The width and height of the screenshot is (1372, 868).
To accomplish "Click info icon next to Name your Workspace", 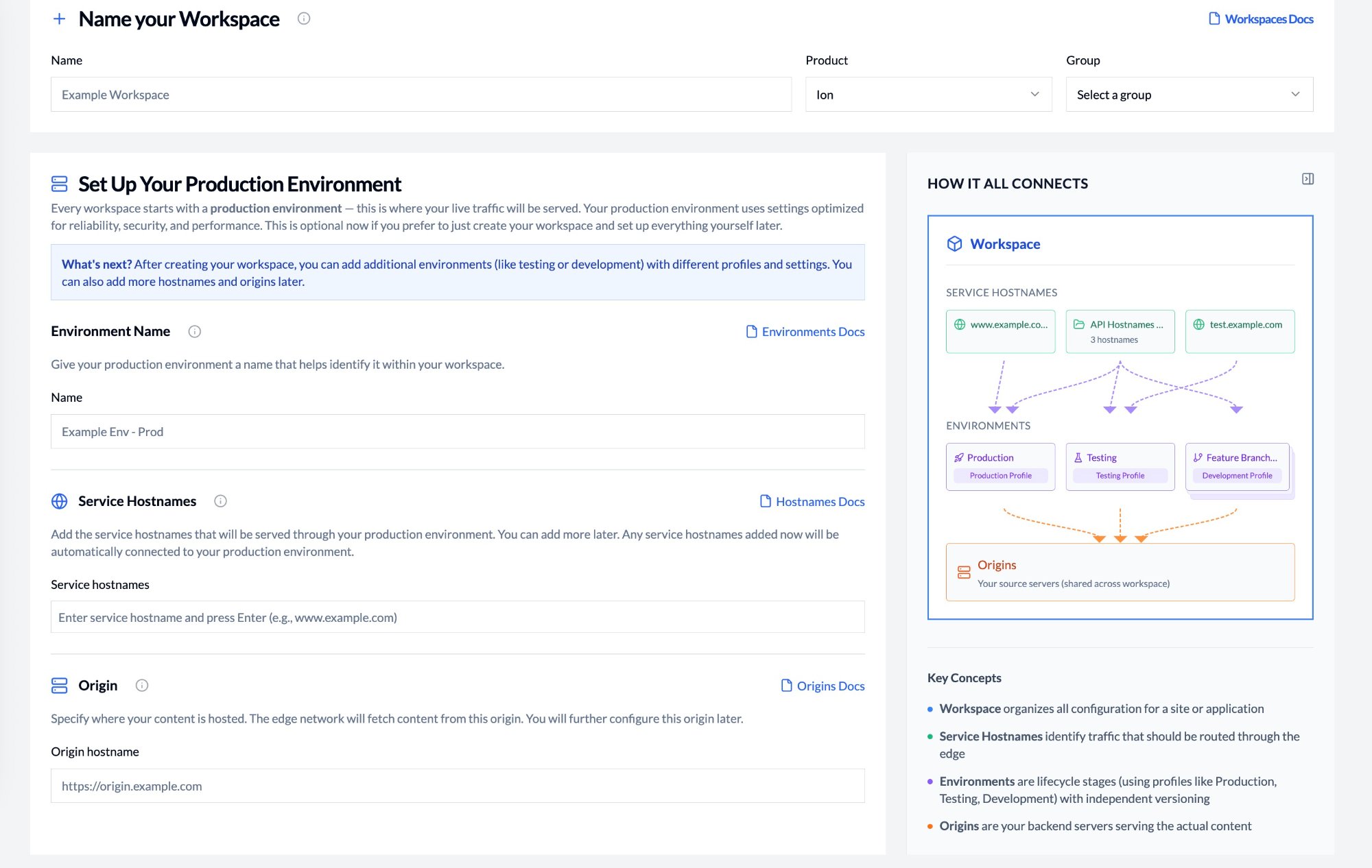I will pos(304,19).
